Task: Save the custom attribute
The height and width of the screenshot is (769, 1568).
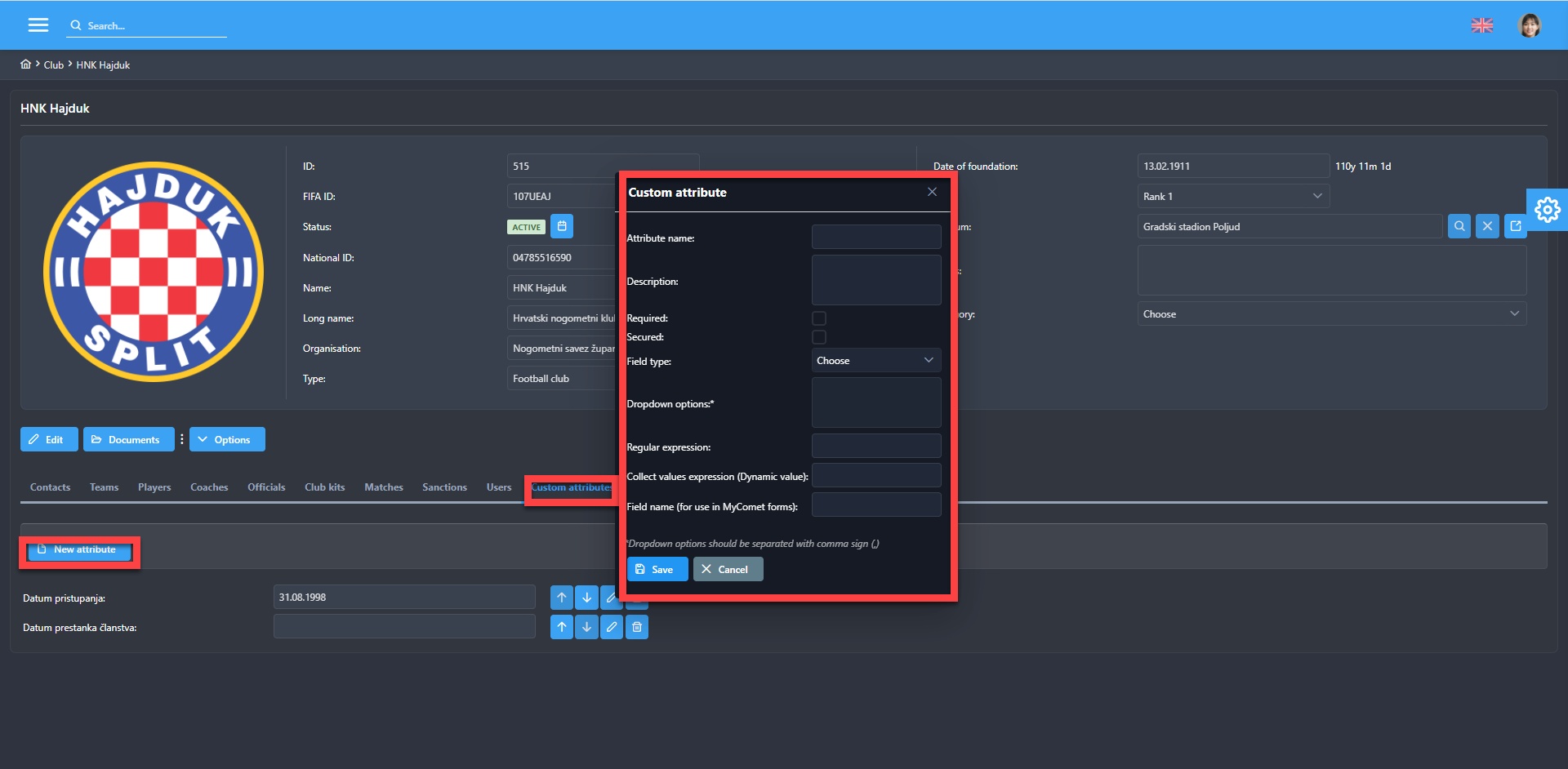Action: pos(657,570)
